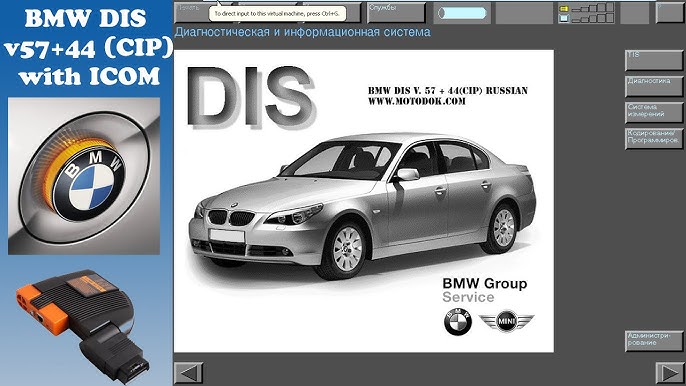Click the large DIS logo text
686x386 pixels.
pyautogui.click(x=251, y=97)
